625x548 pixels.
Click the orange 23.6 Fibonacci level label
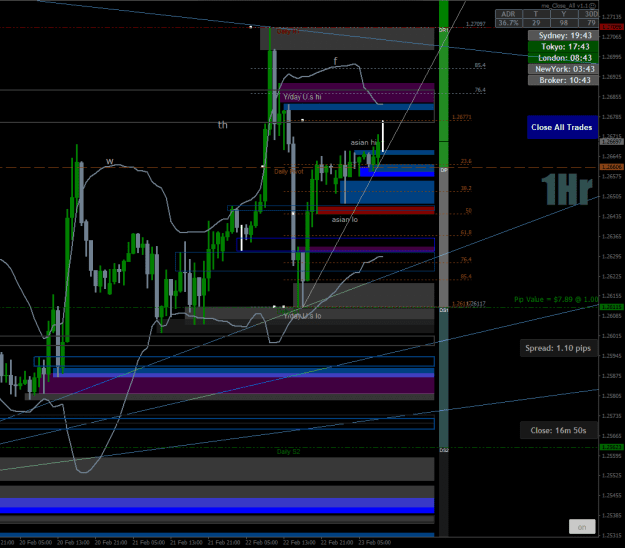pos(466,161)
